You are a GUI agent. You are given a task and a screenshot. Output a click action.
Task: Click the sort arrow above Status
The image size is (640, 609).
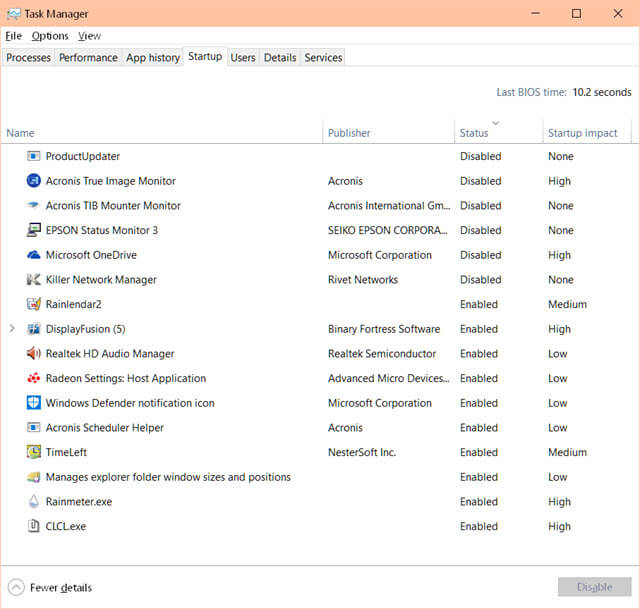[x=496, y=123]
